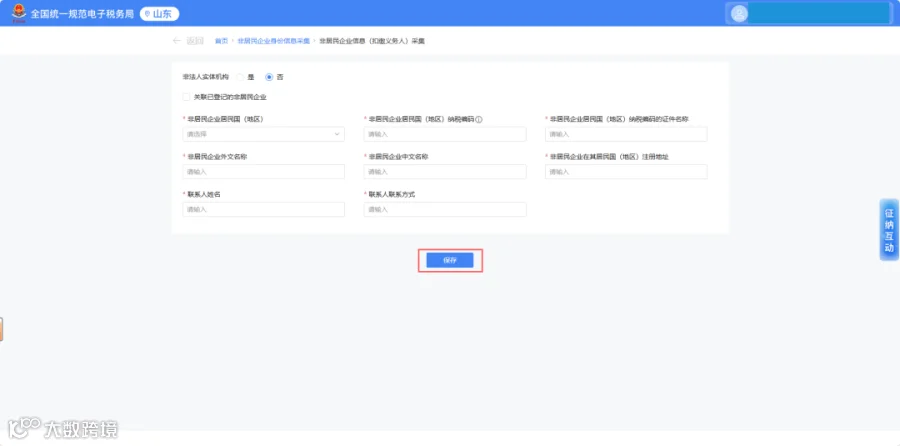The image size is (900, 446).
Task: Focus the 居民国（地区）注册地址 input
Action: [x=626, y=172]
